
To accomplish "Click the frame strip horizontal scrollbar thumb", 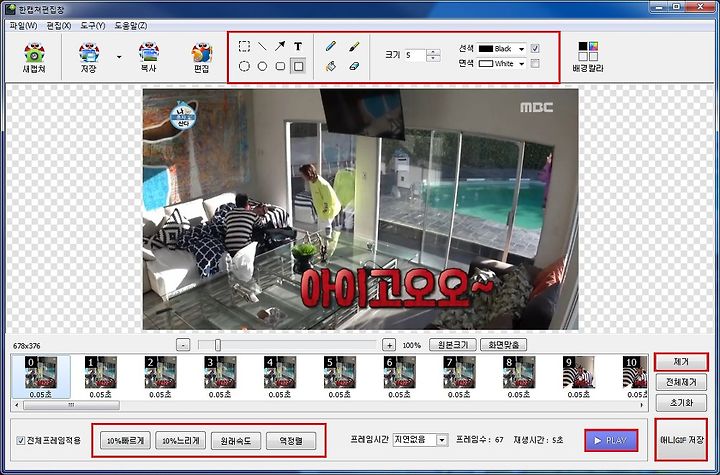I will pos(71,405).
